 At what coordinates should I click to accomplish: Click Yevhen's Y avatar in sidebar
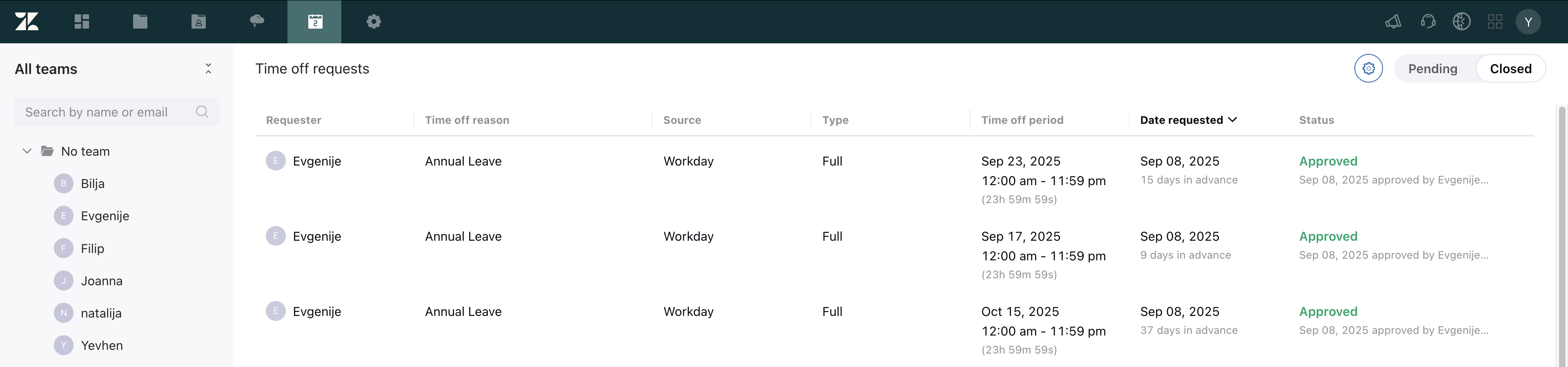point(63,345)
